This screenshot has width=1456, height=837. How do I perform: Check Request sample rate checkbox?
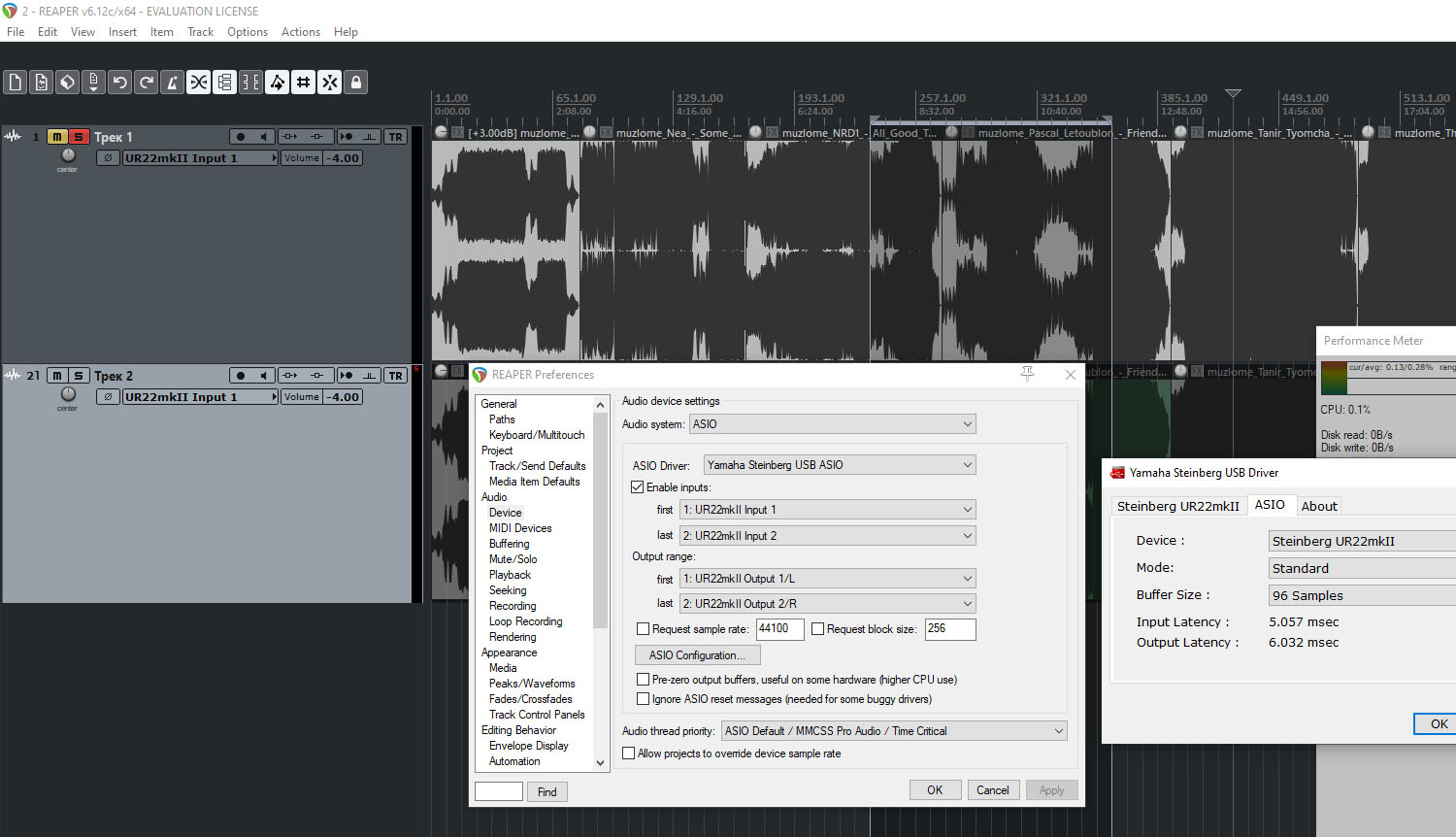click(643, 629)
